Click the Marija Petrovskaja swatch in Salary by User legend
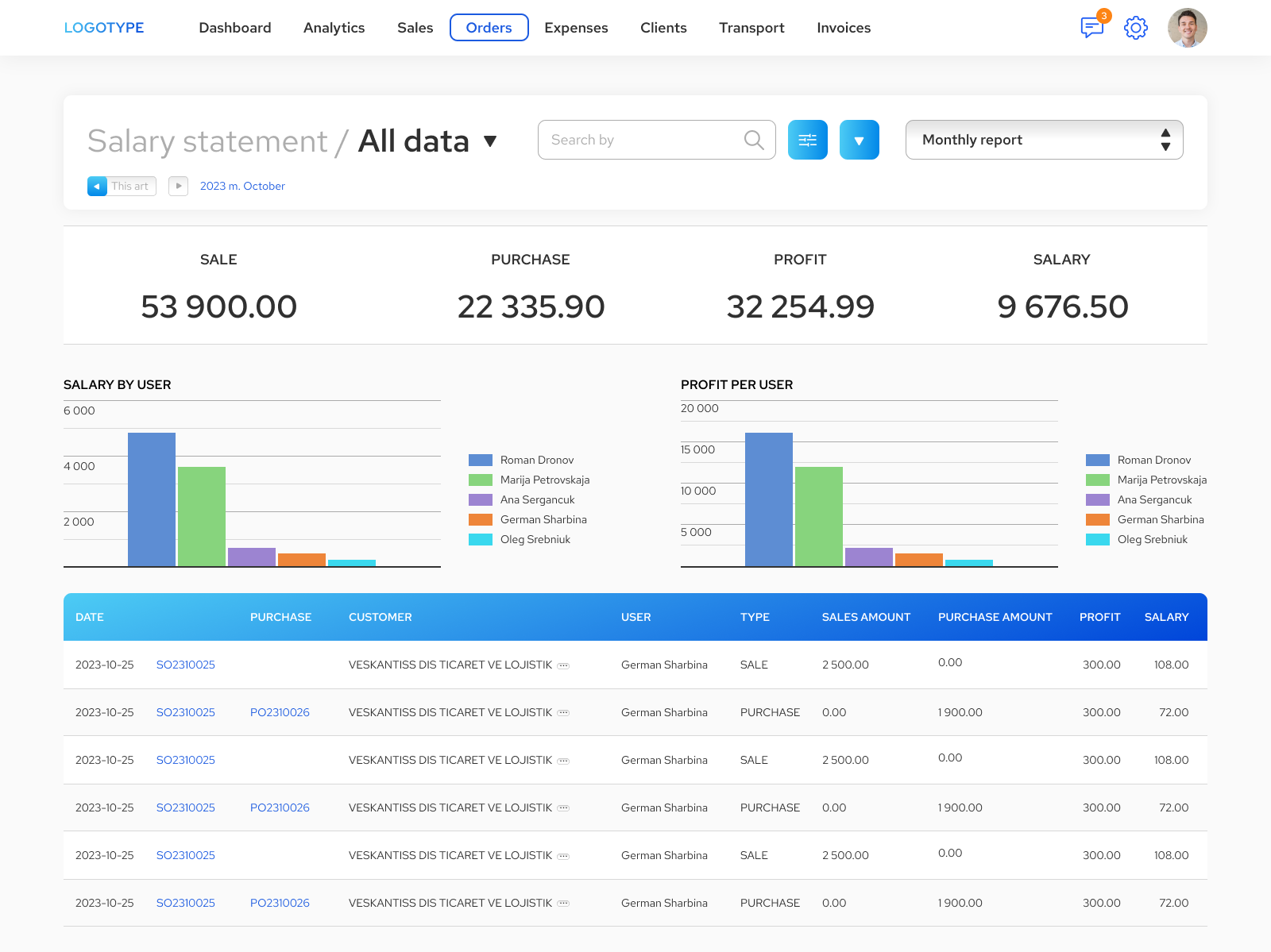Image resolution: width=1271 pixels, height=952 pixels. 481,480
